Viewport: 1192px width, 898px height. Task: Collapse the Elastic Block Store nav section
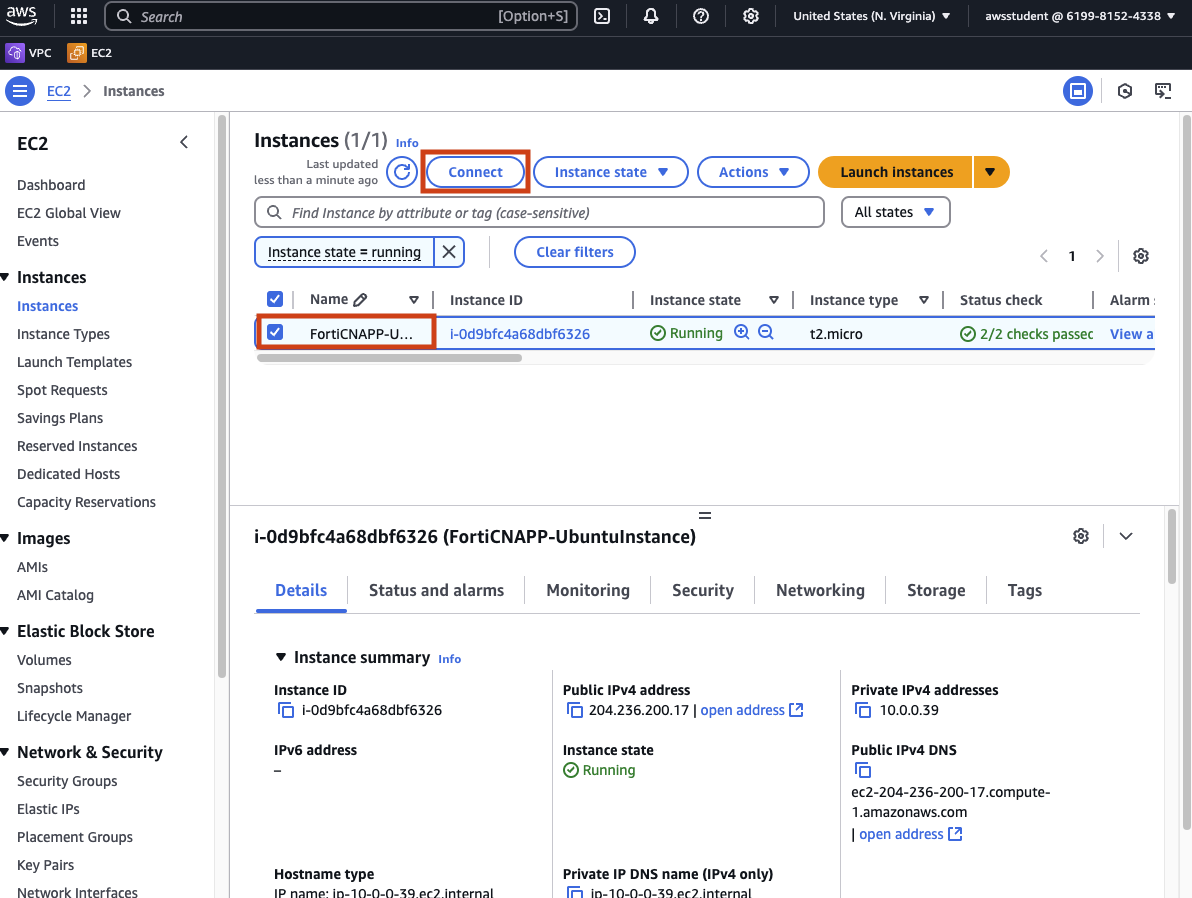[5, 631]
